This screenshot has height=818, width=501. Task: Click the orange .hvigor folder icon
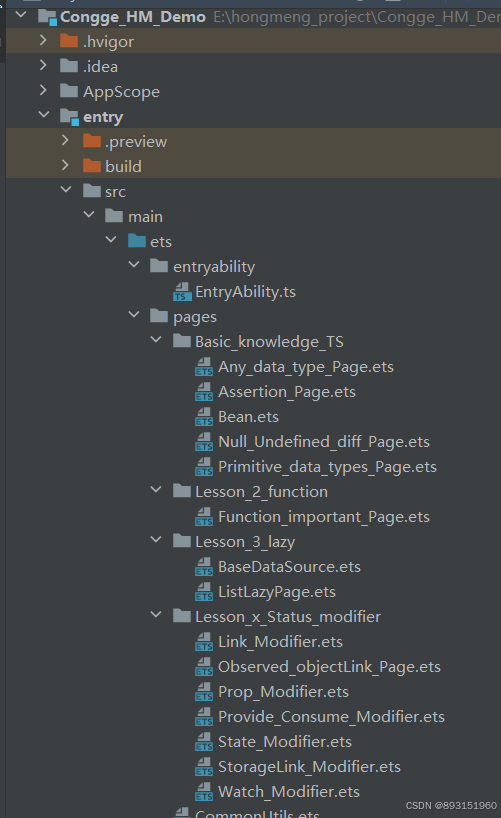(69, 41)
